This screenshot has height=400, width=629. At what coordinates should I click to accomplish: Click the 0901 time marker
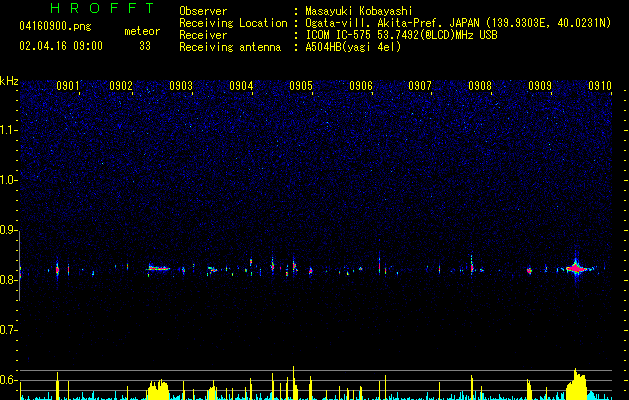[x=67, y=85]
